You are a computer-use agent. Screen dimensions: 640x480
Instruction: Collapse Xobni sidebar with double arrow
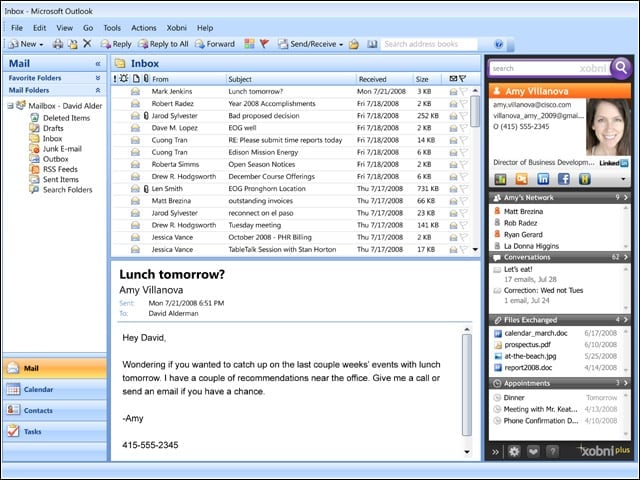coord(495,452)
